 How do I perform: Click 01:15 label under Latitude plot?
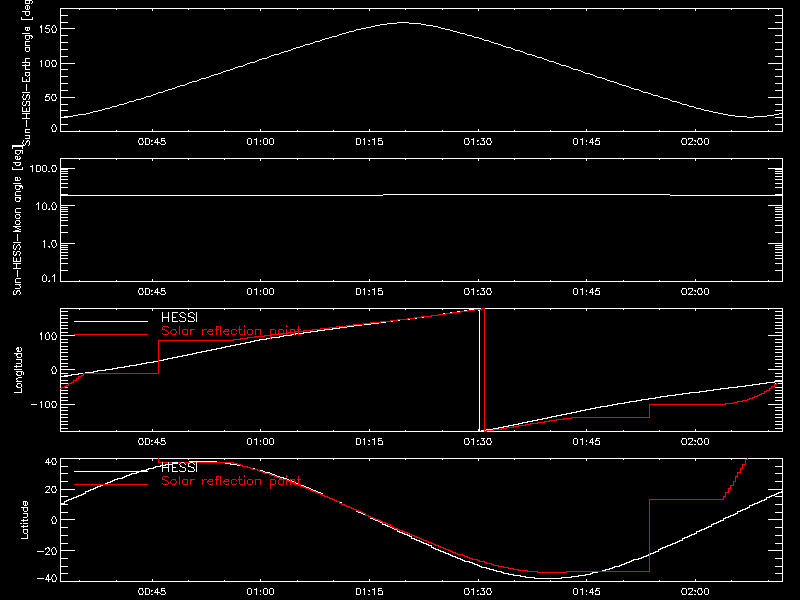coord(369,592)
